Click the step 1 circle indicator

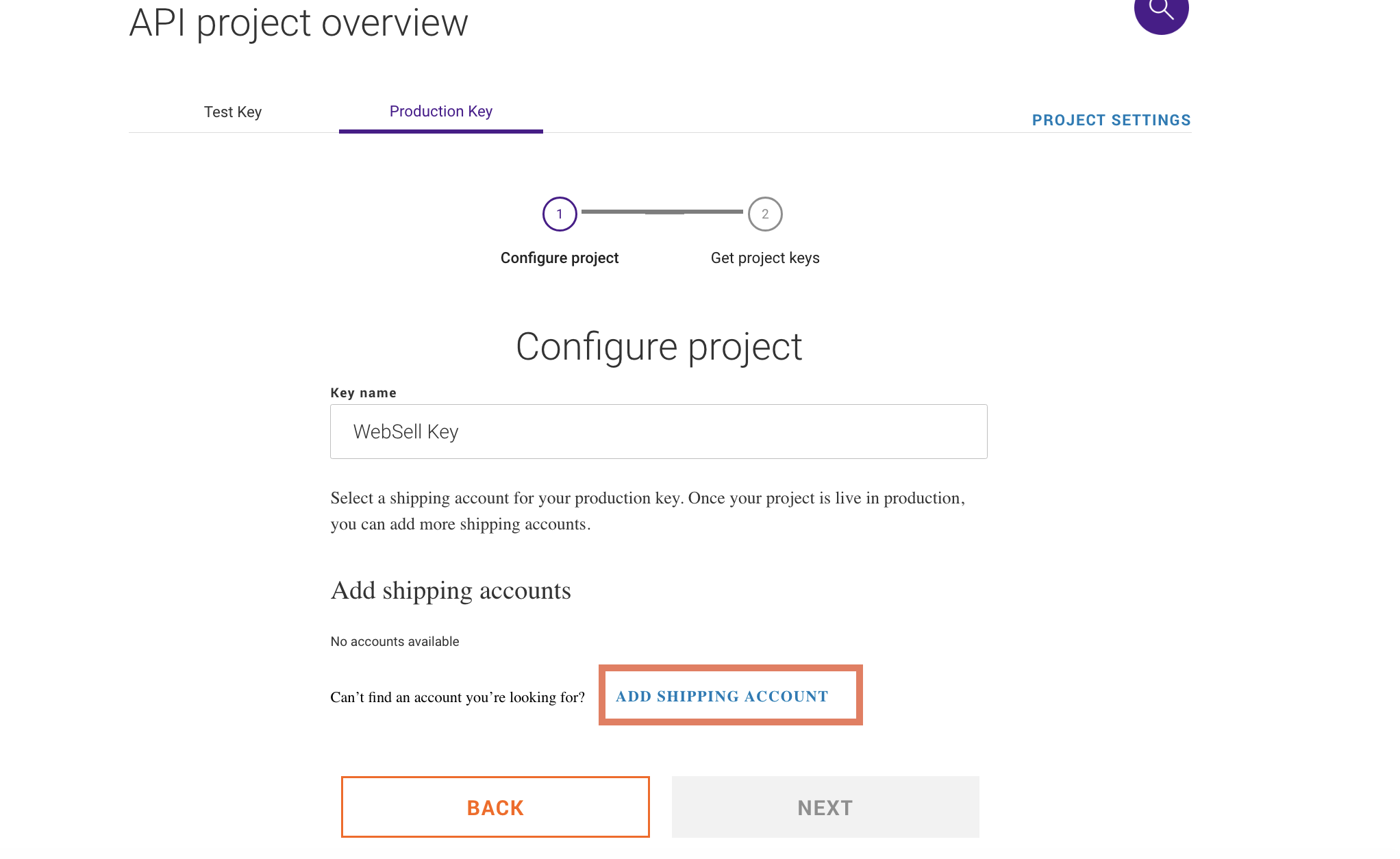coord(560,214)
